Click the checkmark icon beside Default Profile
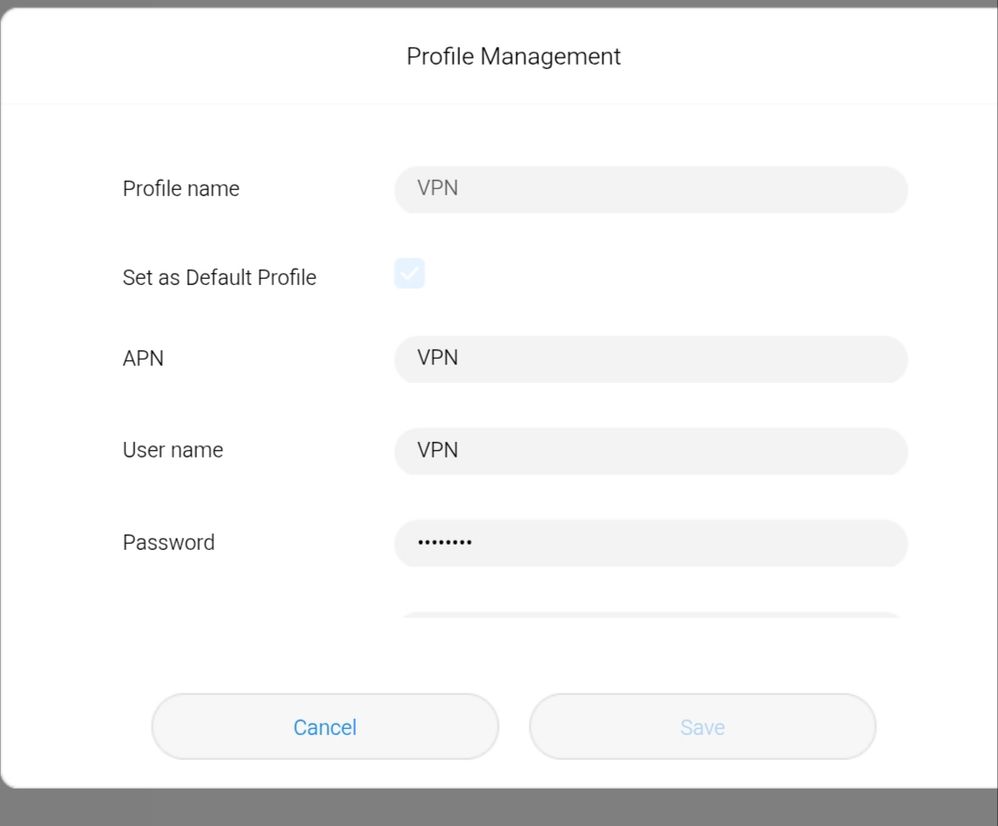Screen dimensions: 998x826 tap(409, 273)
